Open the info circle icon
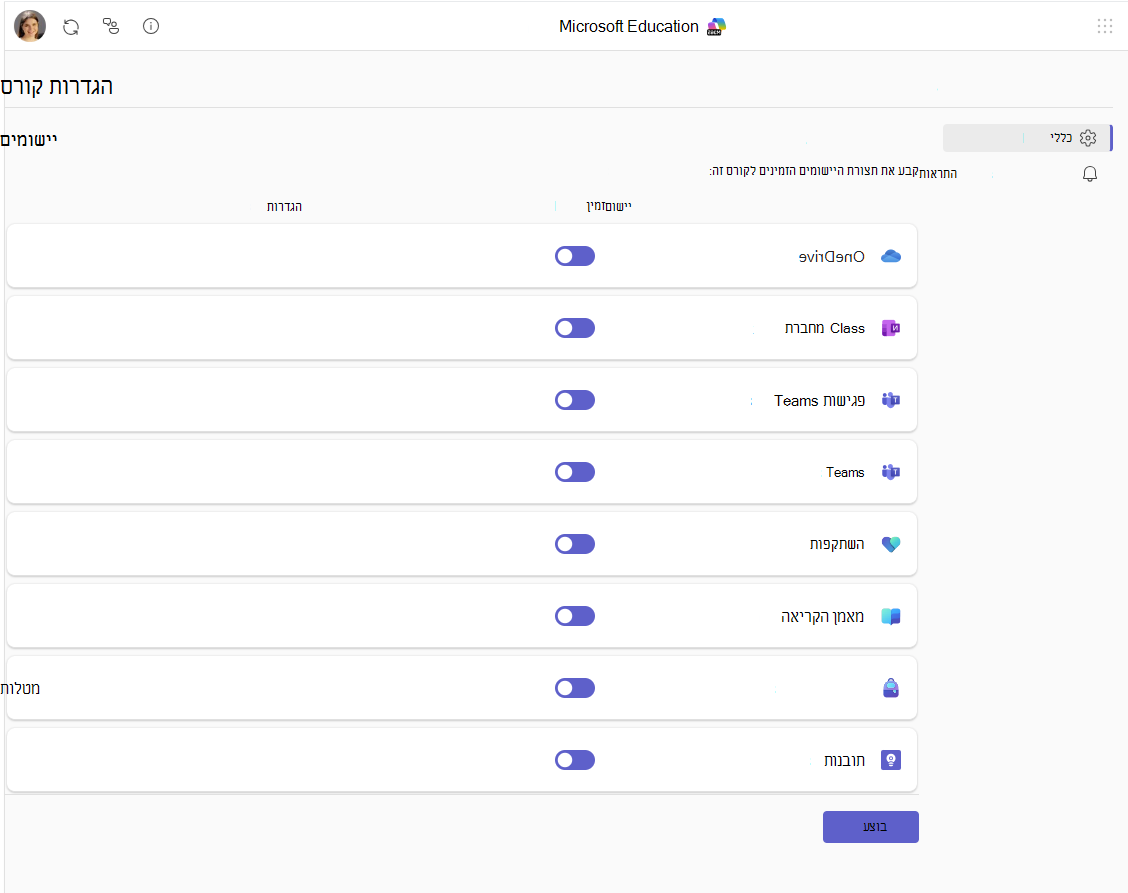1128x893 pixels. pos(151,27)
